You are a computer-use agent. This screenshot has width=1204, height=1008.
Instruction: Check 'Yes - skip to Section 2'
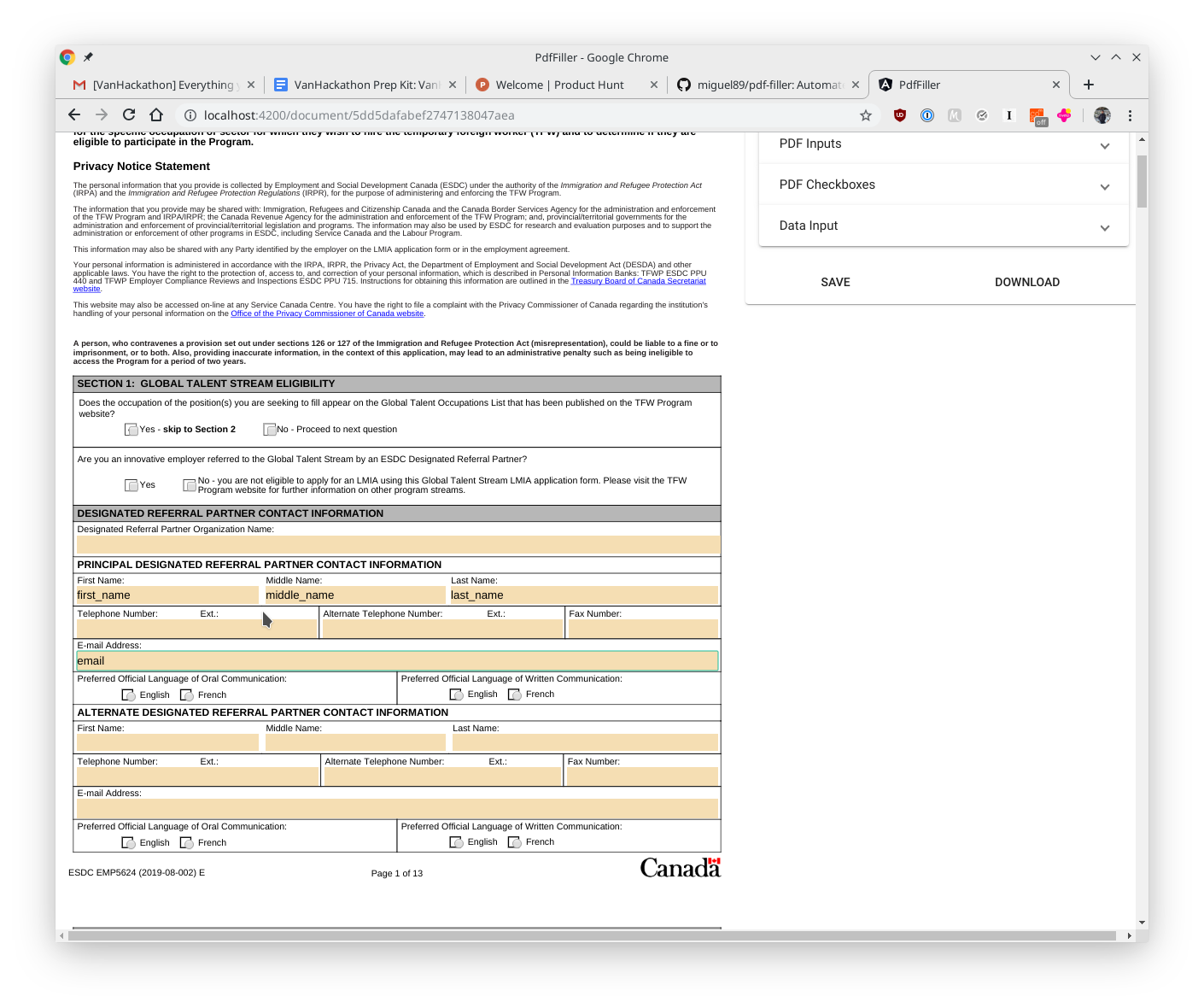tap(132, 430)
